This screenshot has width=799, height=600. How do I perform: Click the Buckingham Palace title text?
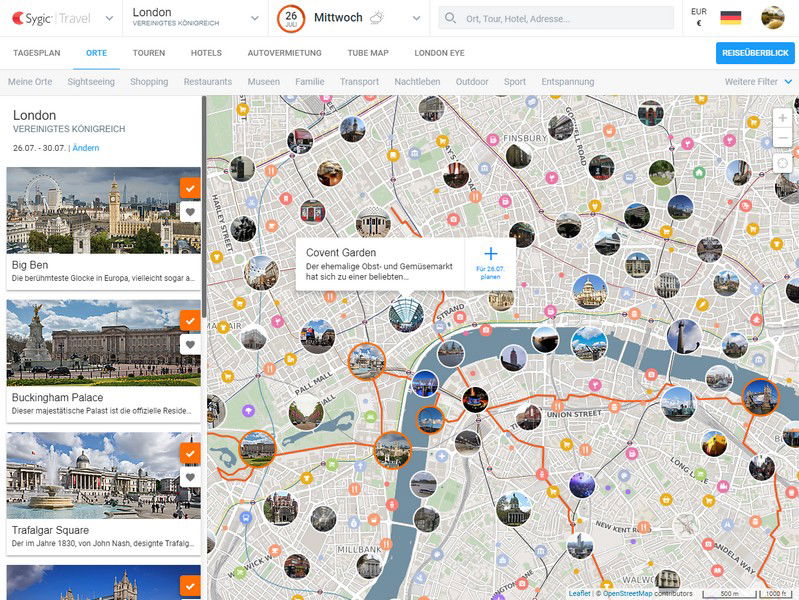pyautogui.click(x=57, y=398)
